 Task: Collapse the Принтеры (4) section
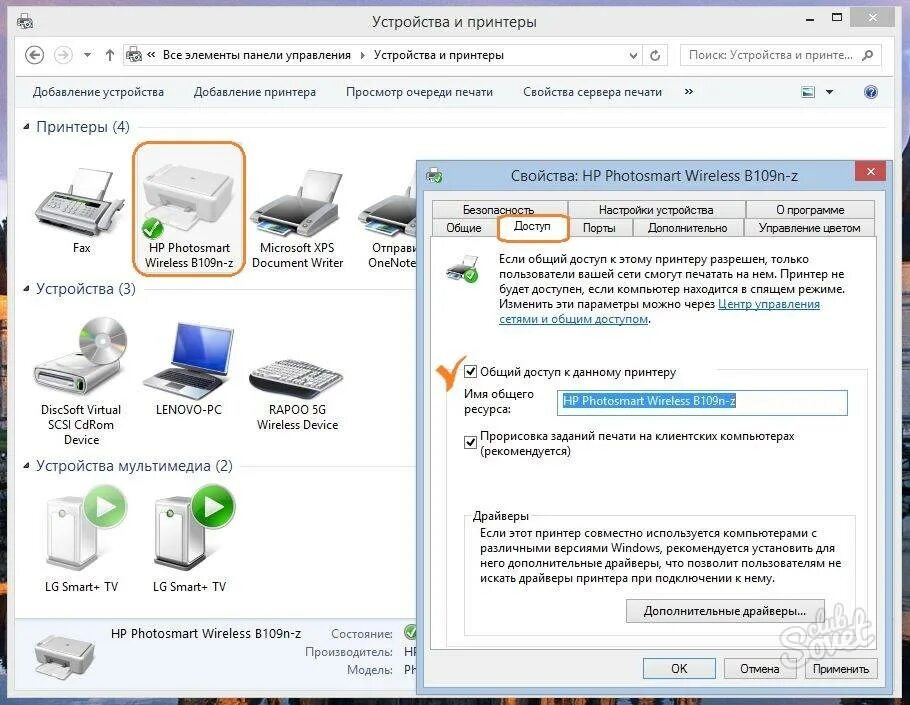tap(26, 127)
